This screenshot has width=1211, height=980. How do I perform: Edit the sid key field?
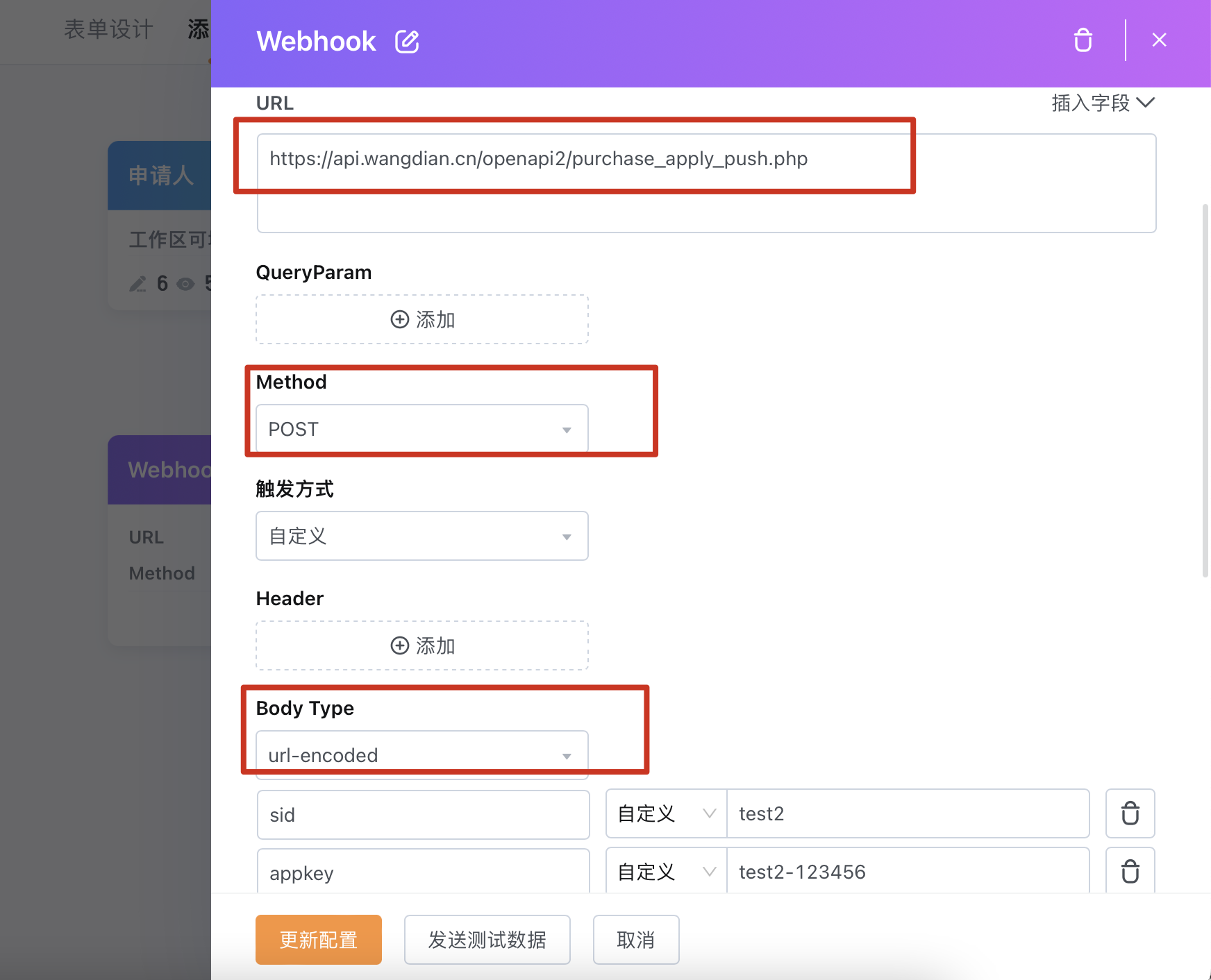[x=423, y=814]
